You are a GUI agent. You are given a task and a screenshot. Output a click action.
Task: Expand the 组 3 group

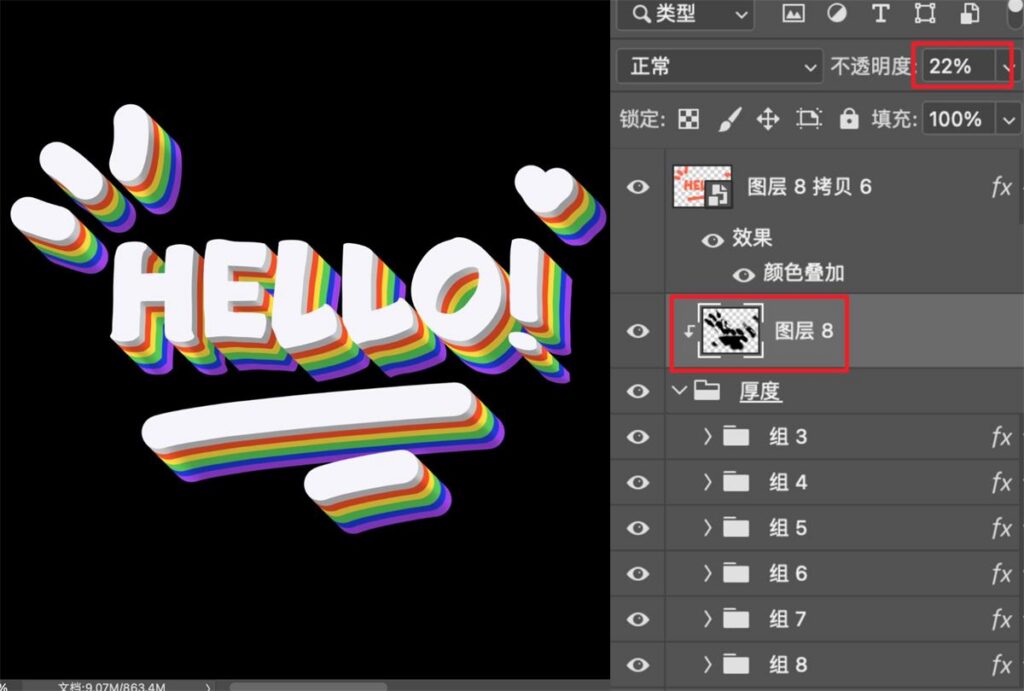(707, 436)
